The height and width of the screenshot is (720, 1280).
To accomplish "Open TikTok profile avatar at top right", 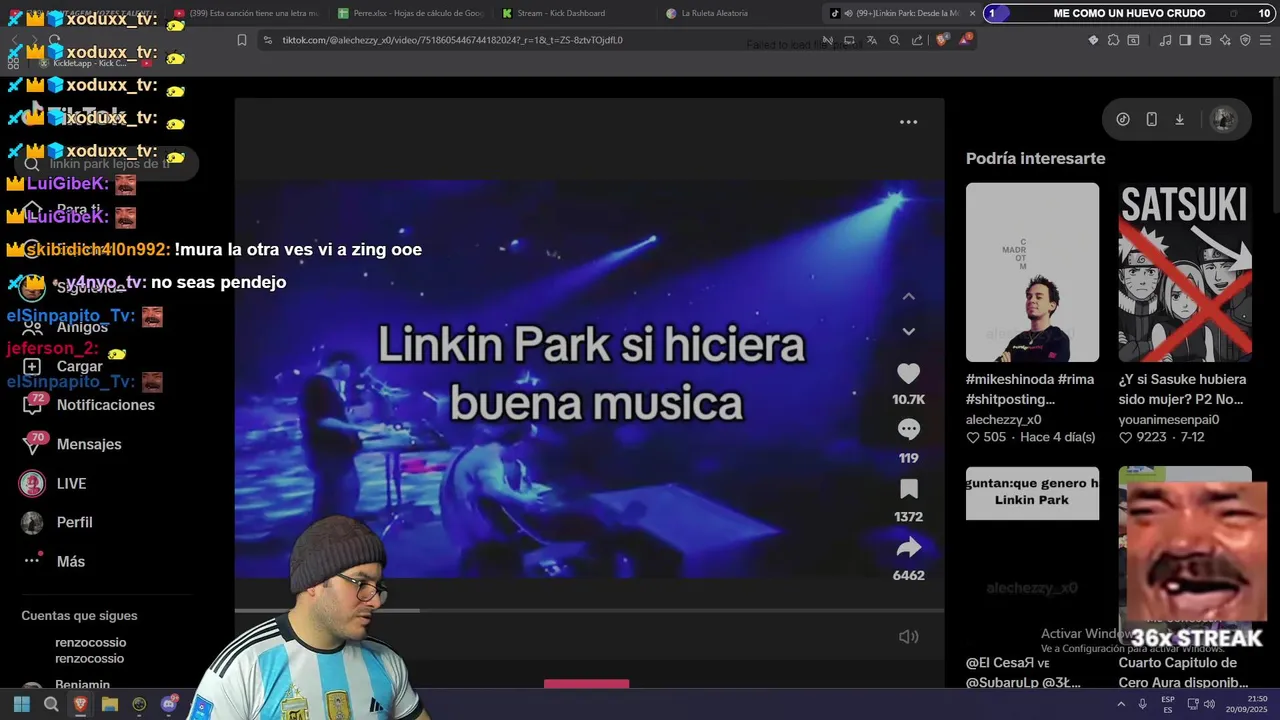I will [x=1223, y=119].
